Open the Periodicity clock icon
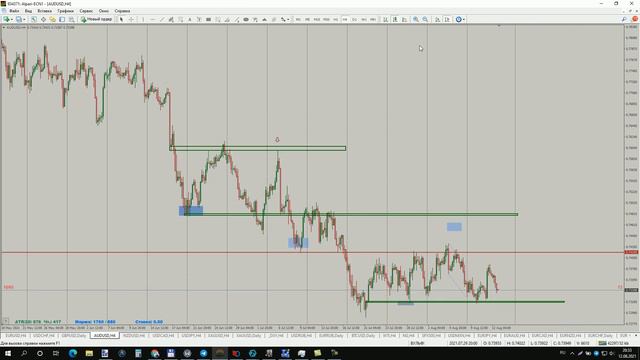 point(458,19)
